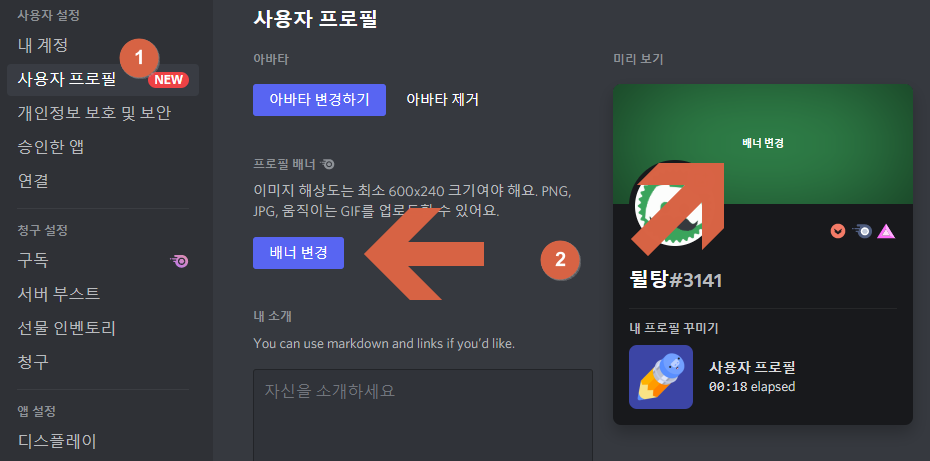
Task: Click the markdown hint text under 내 소개
Action: [x=384, y=343]
